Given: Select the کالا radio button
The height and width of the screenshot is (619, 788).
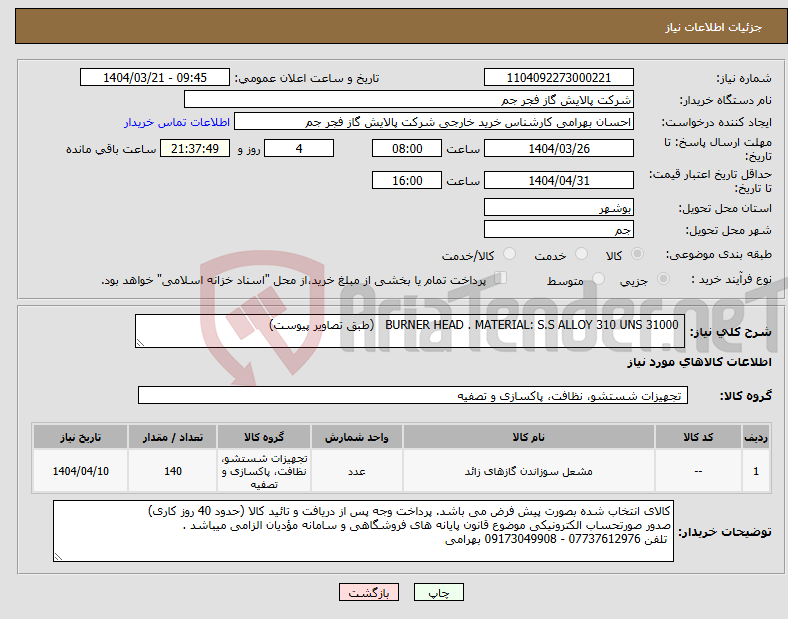Looking at the screenshot, I should [x=637, y=254].
